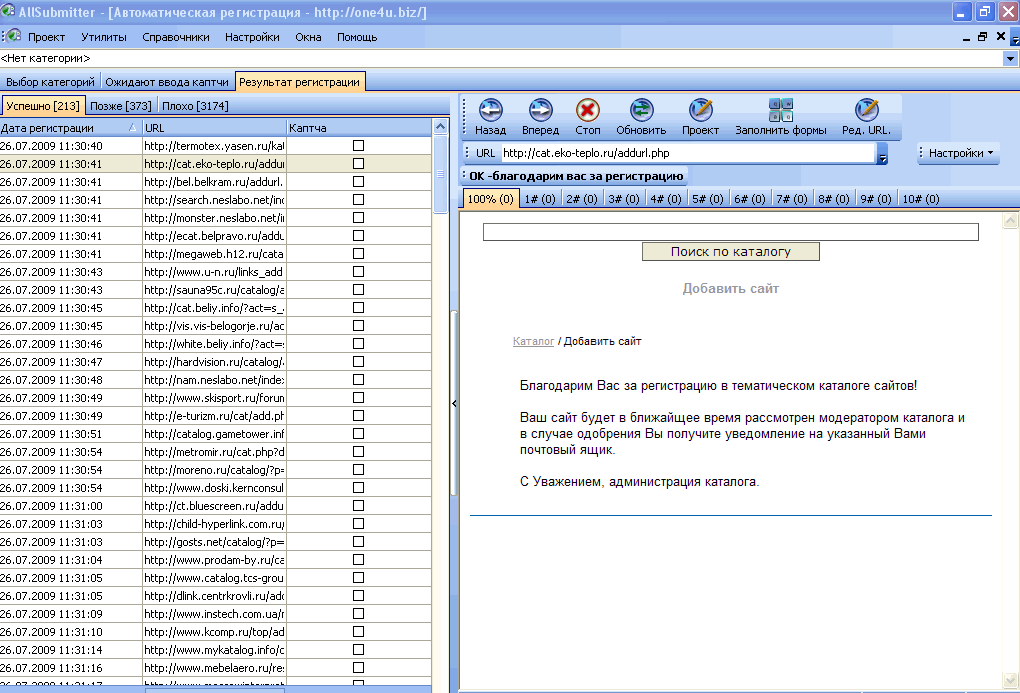Open the Утилиты menu
This screenshot has height=693, width=1020.
[x=103, y=37]
